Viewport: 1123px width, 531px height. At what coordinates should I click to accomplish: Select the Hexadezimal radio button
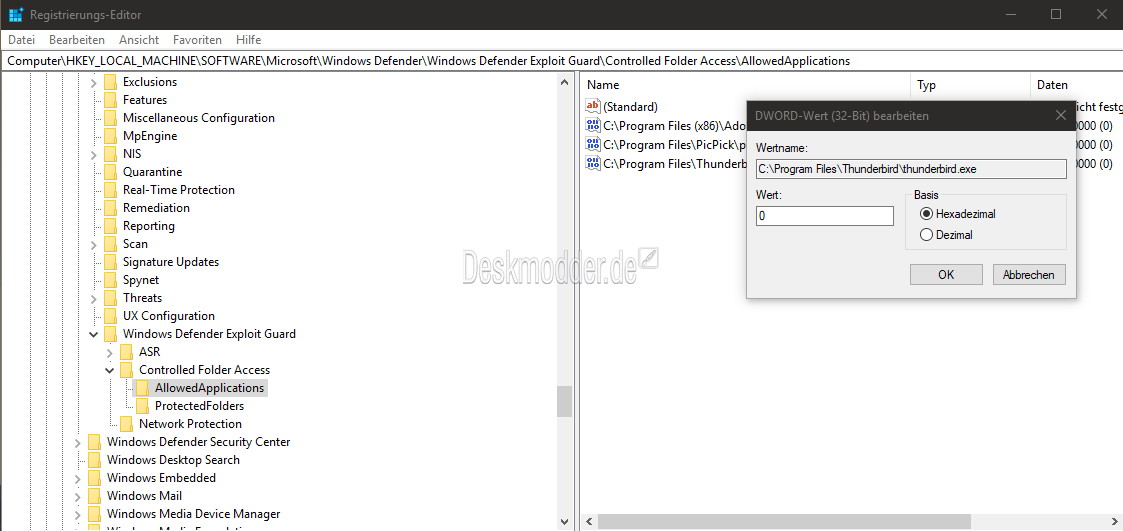[927, 214]
